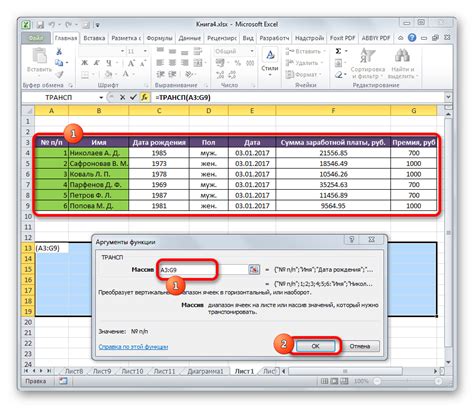Click the percent style icon
The height and width of the screenshot is (408, 474).
pyautogui.click(x=237, y=63)
